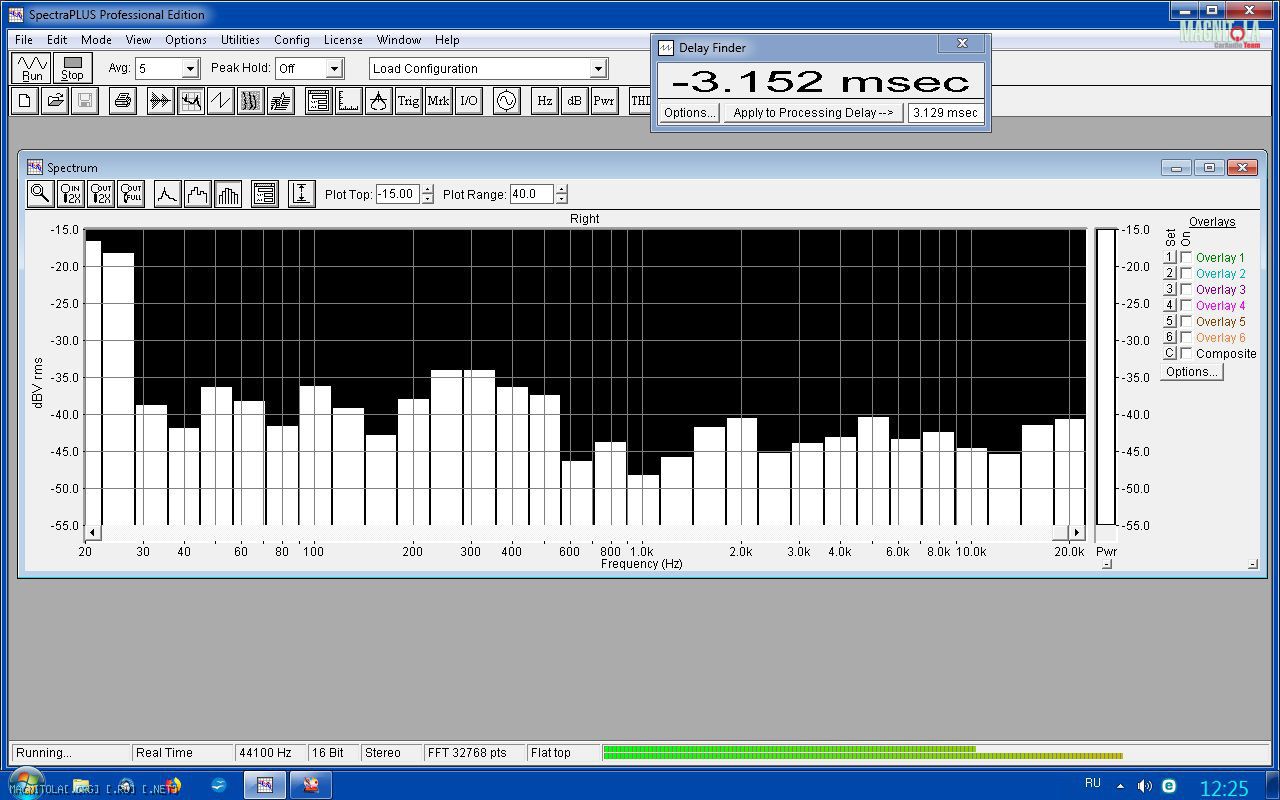Click the Hz peak frequency utility button
This screenshot has height=800, width=1280.
tap(545, 101)
